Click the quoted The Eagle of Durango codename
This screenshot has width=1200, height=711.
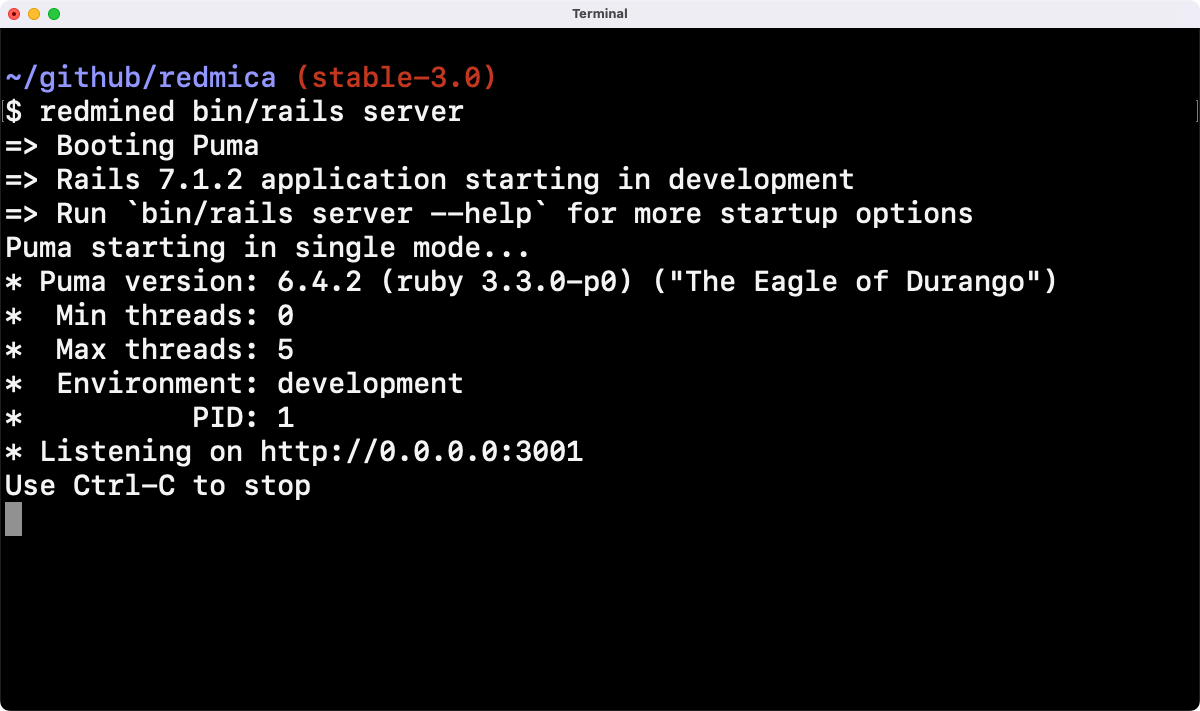[855, 282]
